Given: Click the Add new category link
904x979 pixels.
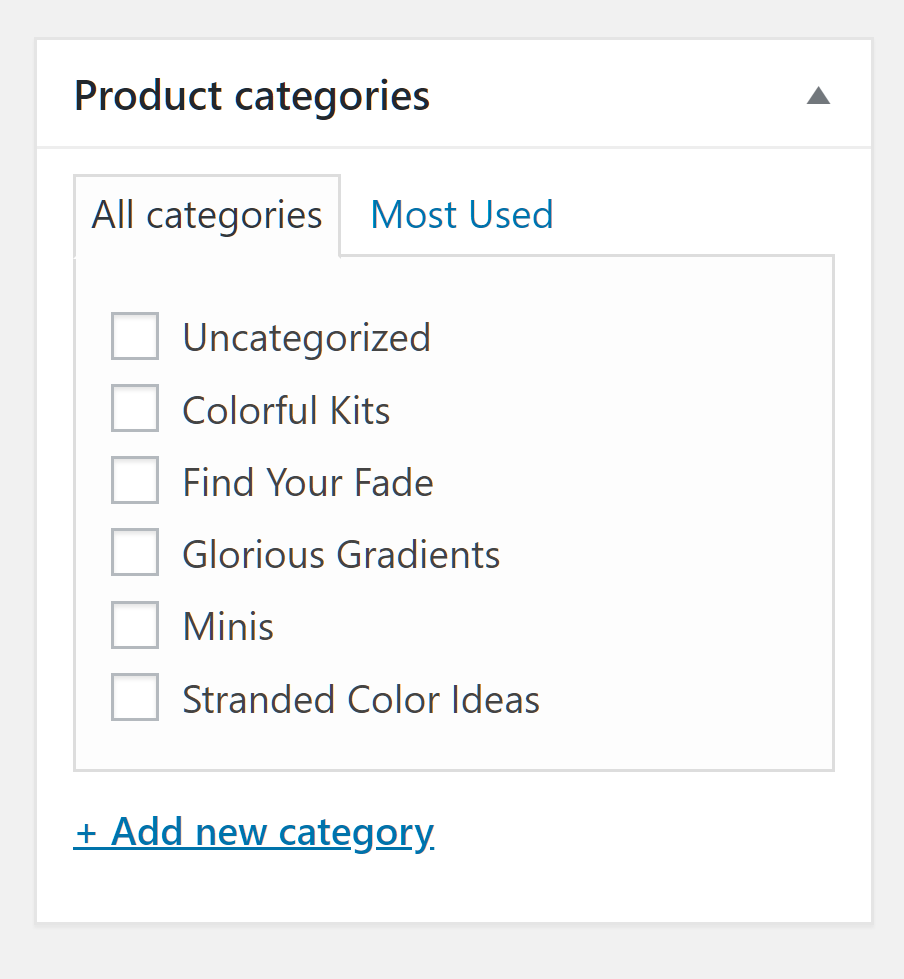Looking at the screenshot, I should point(272,832).
